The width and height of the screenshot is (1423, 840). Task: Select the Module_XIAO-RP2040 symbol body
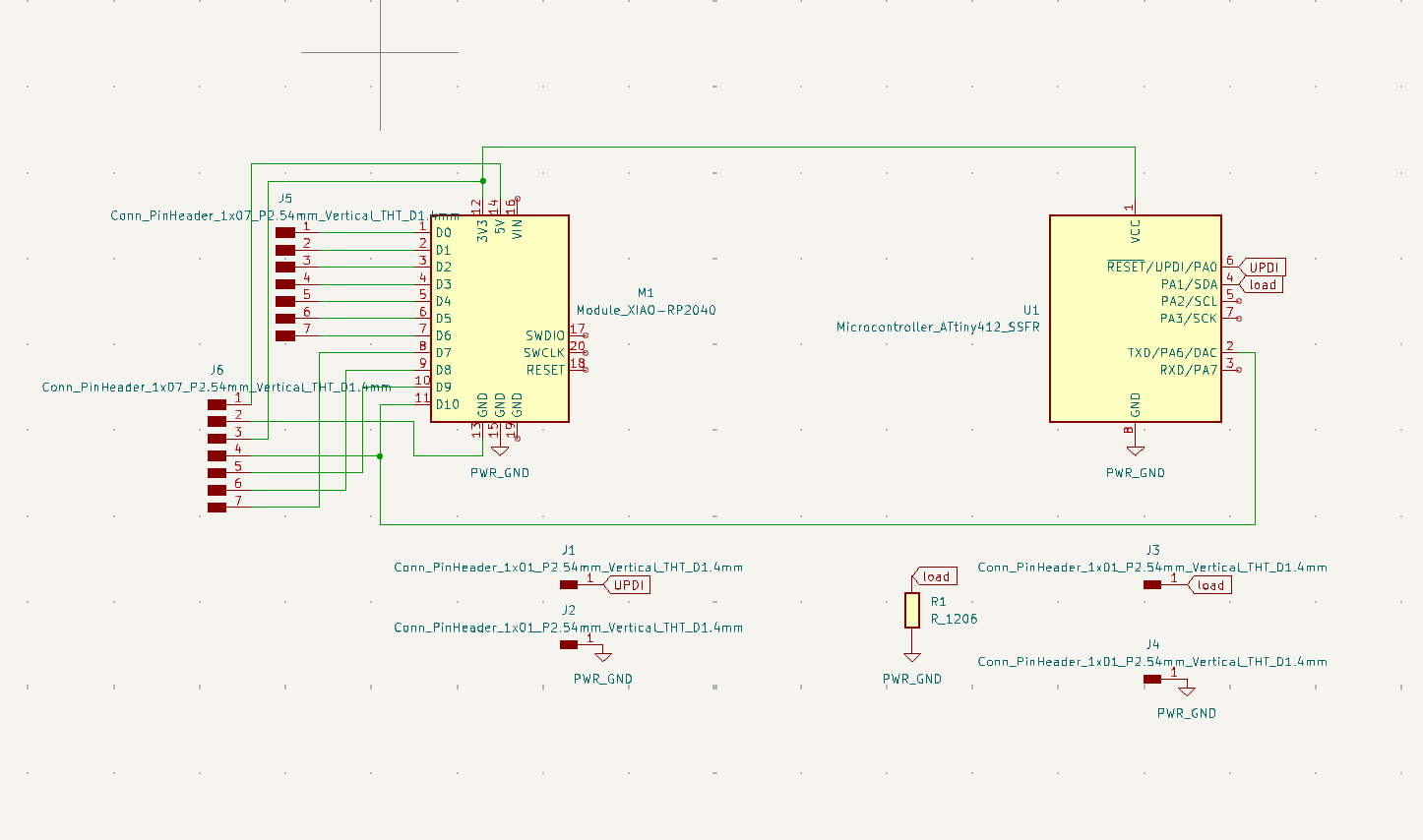coord(500,319)
